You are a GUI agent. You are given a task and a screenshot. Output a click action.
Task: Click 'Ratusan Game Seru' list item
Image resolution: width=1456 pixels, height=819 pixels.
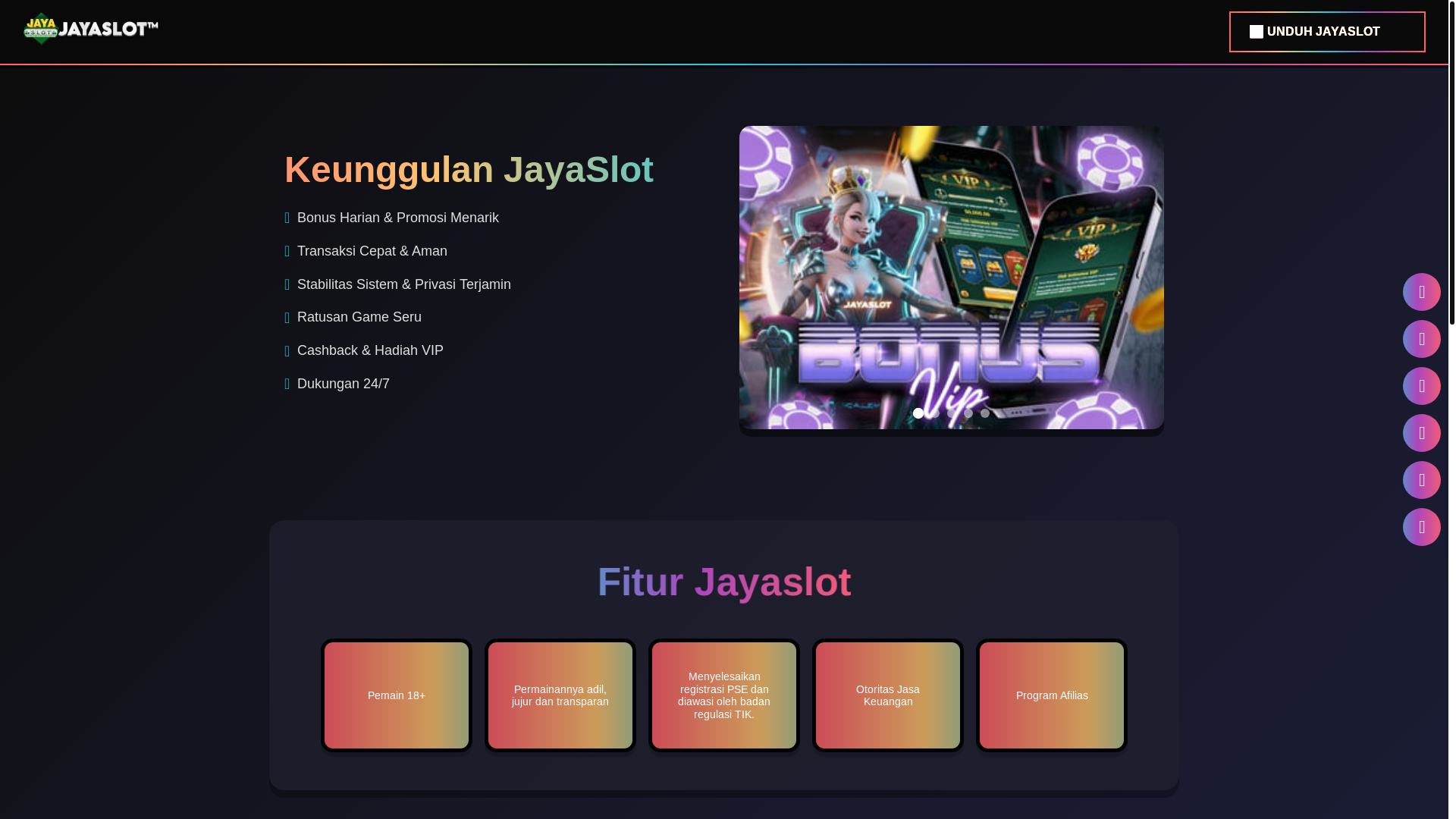tap(359, 317)
